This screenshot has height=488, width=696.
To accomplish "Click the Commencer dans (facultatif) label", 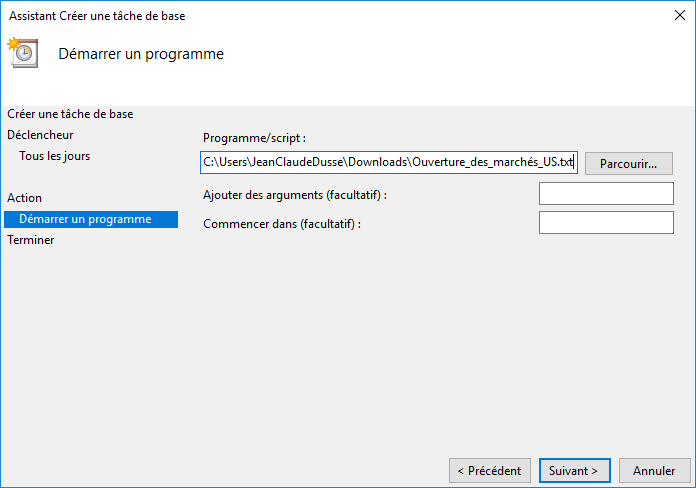I will (281, 224).
